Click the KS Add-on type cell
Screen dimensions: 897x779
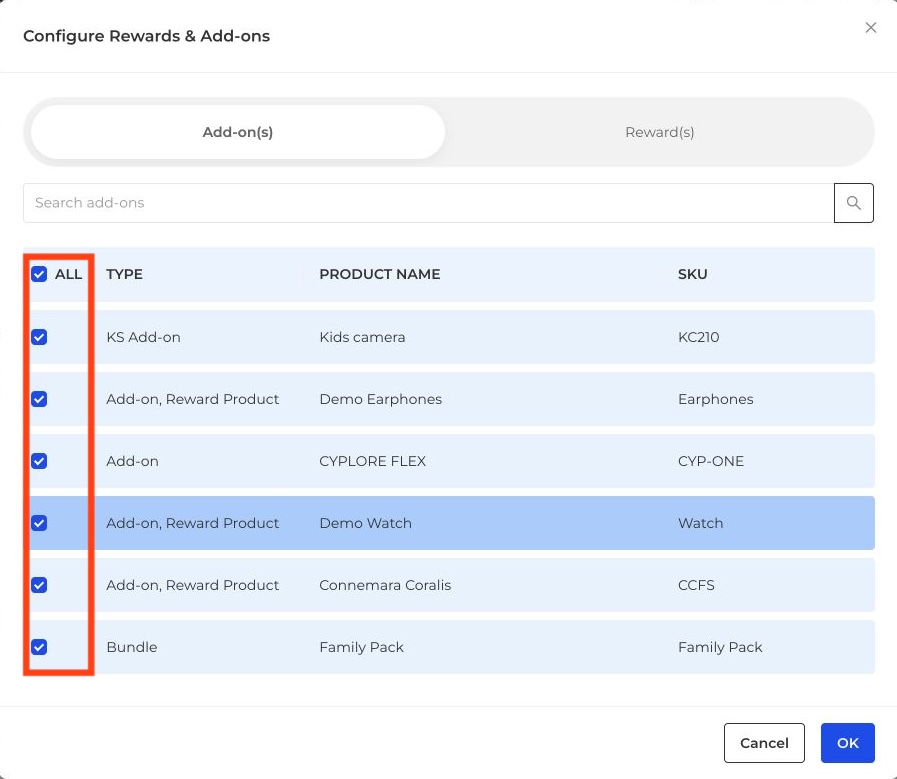[143, 337]
